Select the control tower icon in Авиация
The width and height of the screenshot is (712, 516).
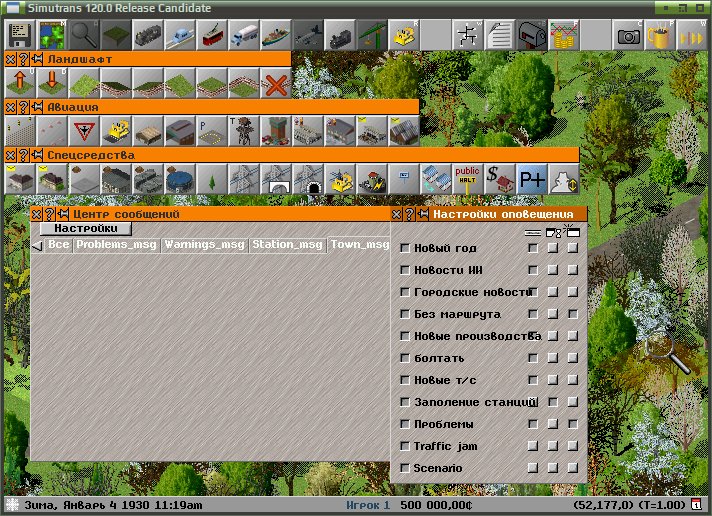(x=244, y=131)
